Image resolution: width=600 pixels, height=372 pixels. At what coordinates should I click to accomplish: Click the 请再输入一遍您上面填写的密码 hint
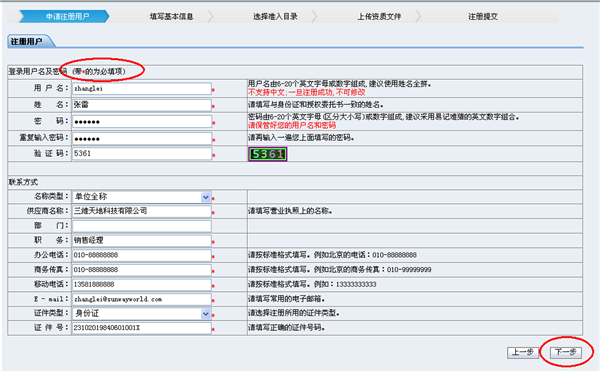point(301,137)
